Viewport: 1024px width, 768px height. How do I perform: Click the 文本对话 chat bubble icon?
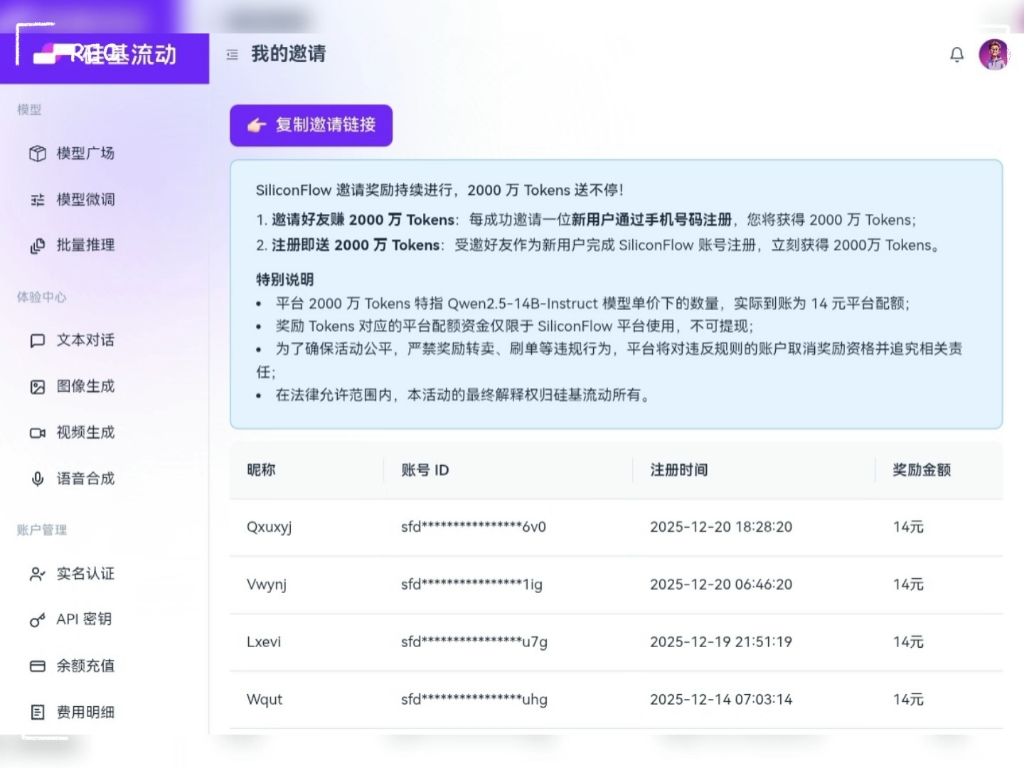pyautogui.click(x=38, y=341)
